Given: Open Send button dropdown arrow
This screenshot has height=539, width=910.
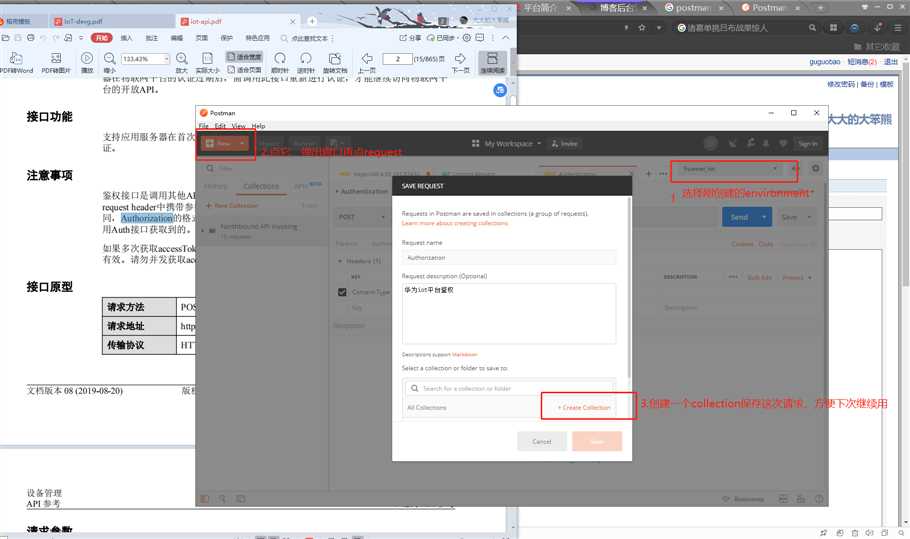Looking at the screenshot, I should (x=764, y=217).
